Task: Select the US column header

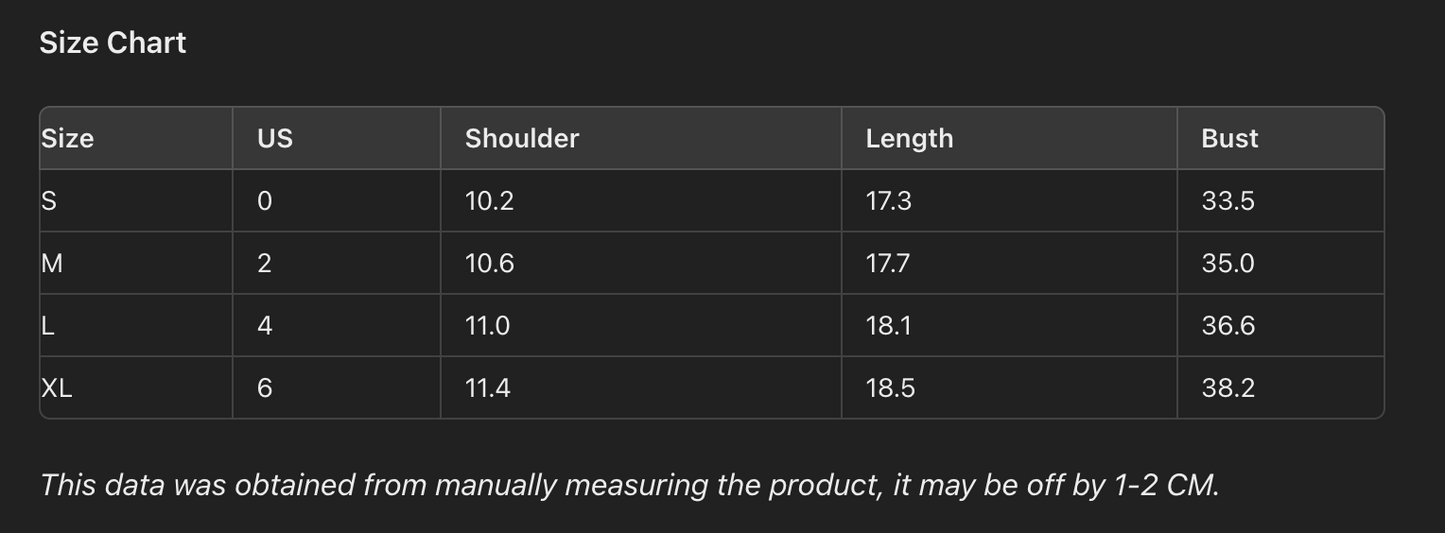Action: pyautogui.click(x=275, y=138)
